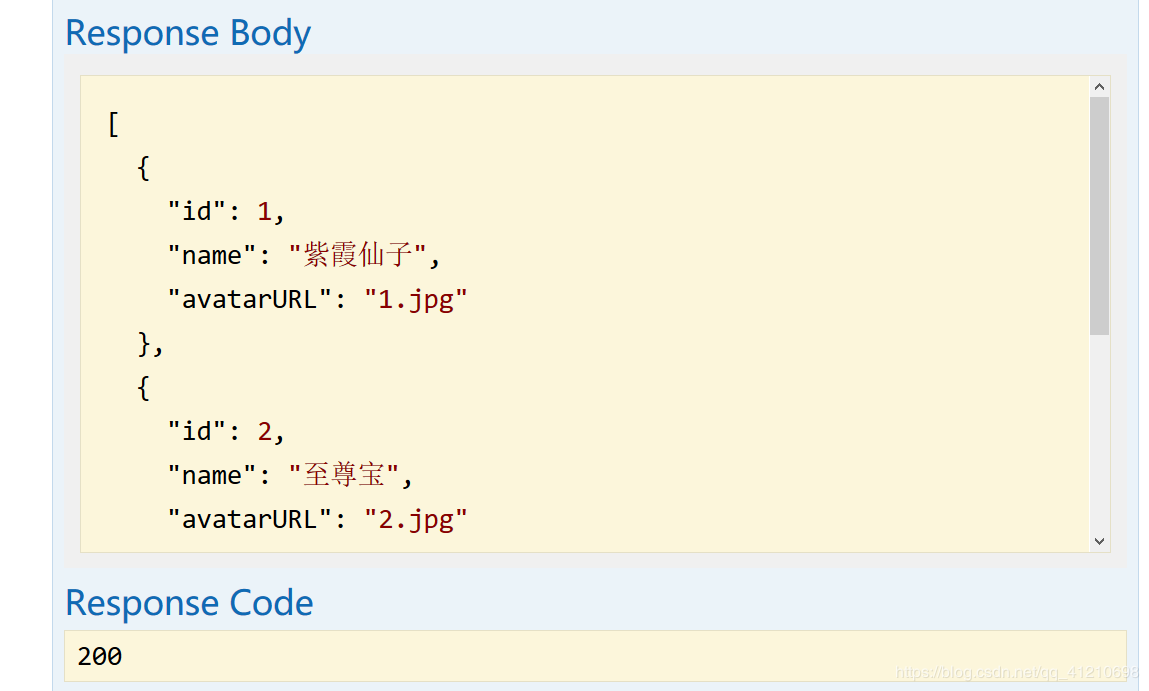The image size is (1149, 691).
Task: Click the first opening curly brace
Action: pos(144,168)
